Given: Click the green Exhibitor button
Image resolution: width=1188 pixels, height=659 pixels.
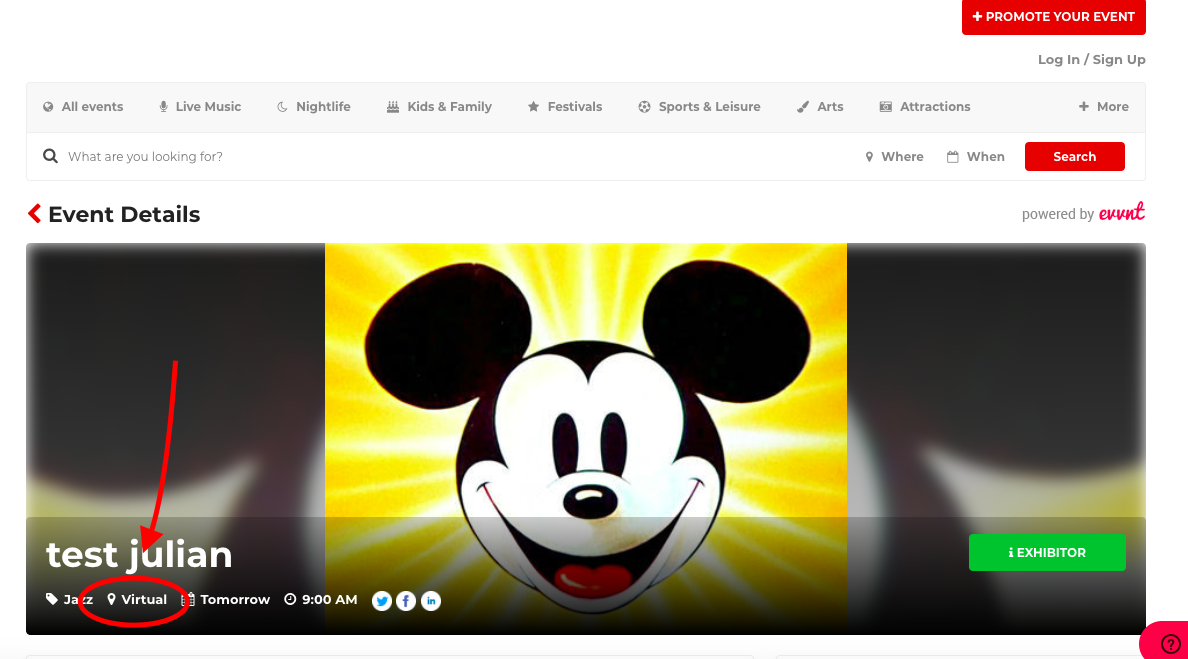Looking at the screenshot, I should [x=1047, y=553].
